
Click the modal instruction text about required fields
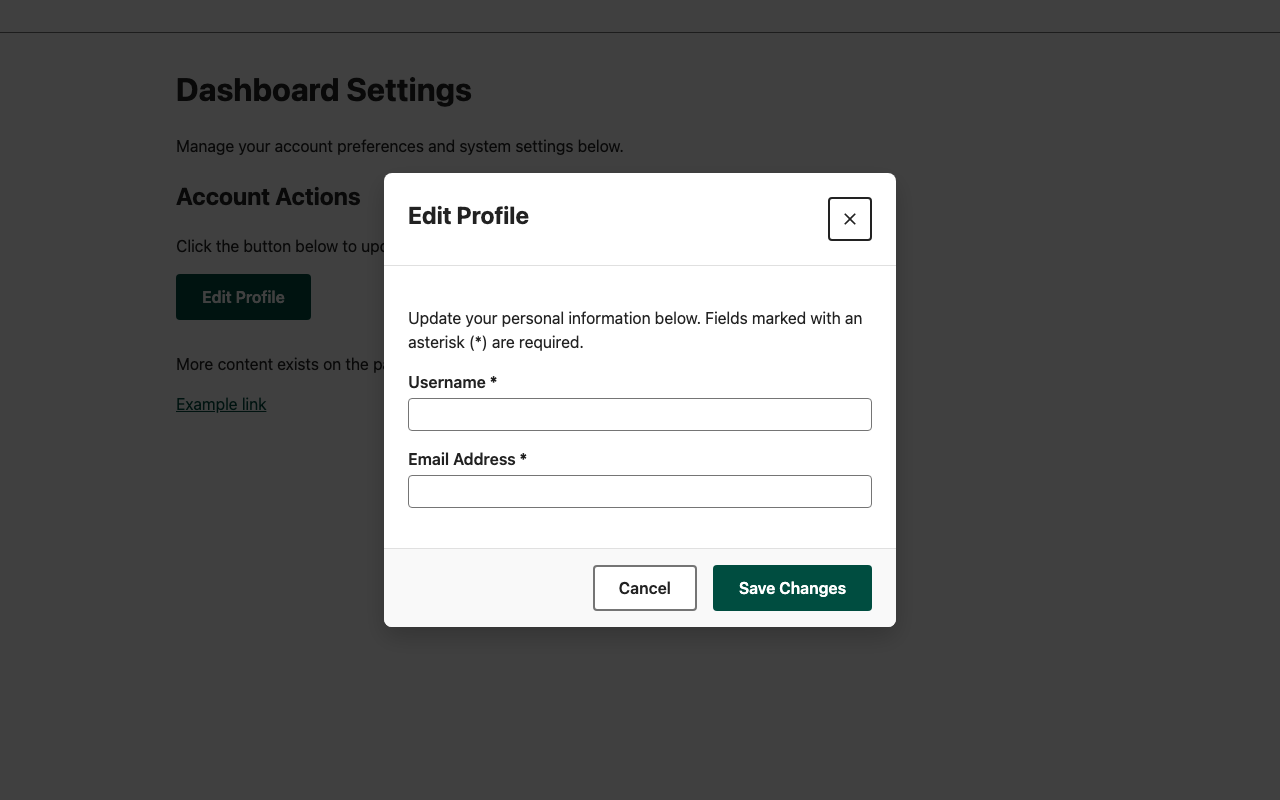tap(634, 330)
